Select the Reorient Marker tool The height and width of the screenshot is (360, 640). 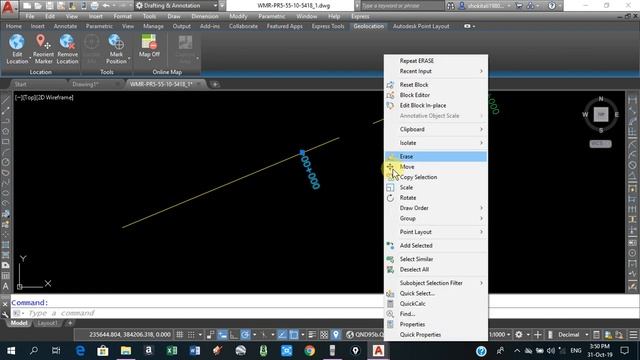click(x=42, y=49)
